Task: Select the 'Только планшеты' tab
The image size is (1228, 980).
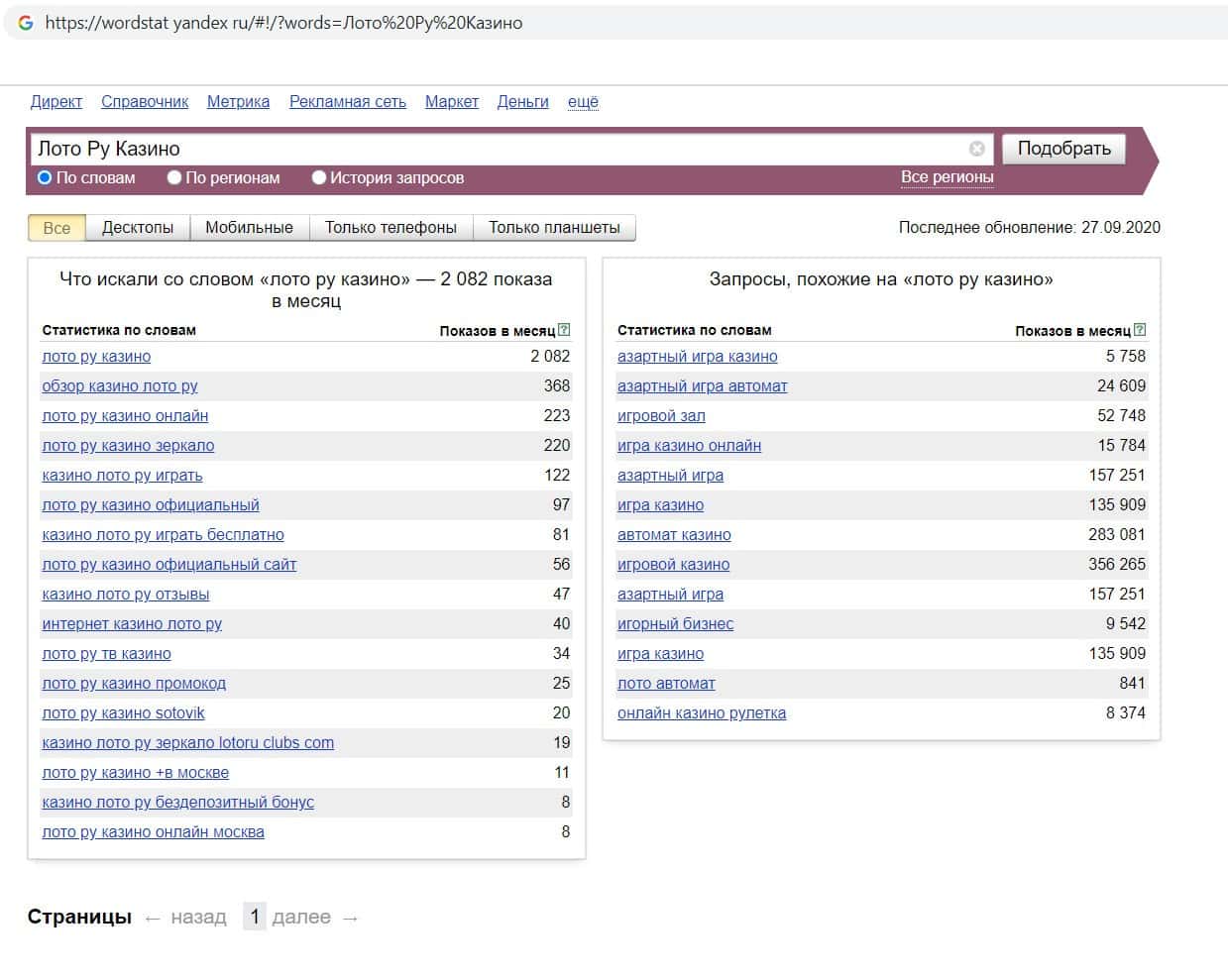Action: pyautogui.click(x=554, y=228)
